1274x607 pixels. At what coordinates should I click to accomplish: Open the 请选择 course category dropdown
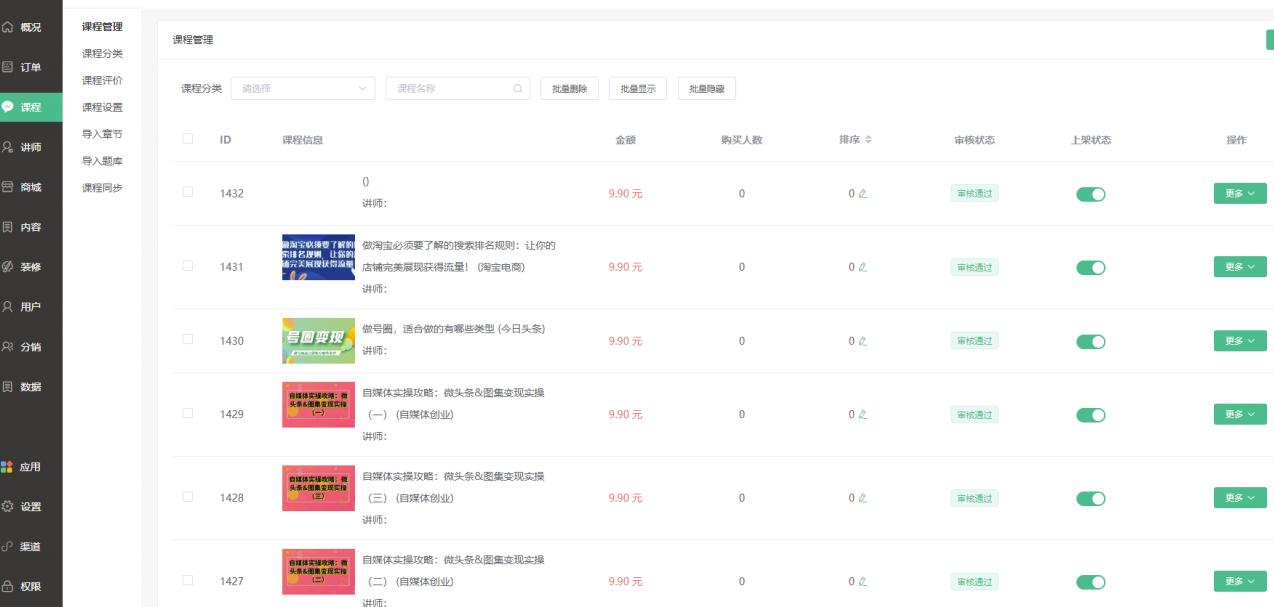(300, 89)
